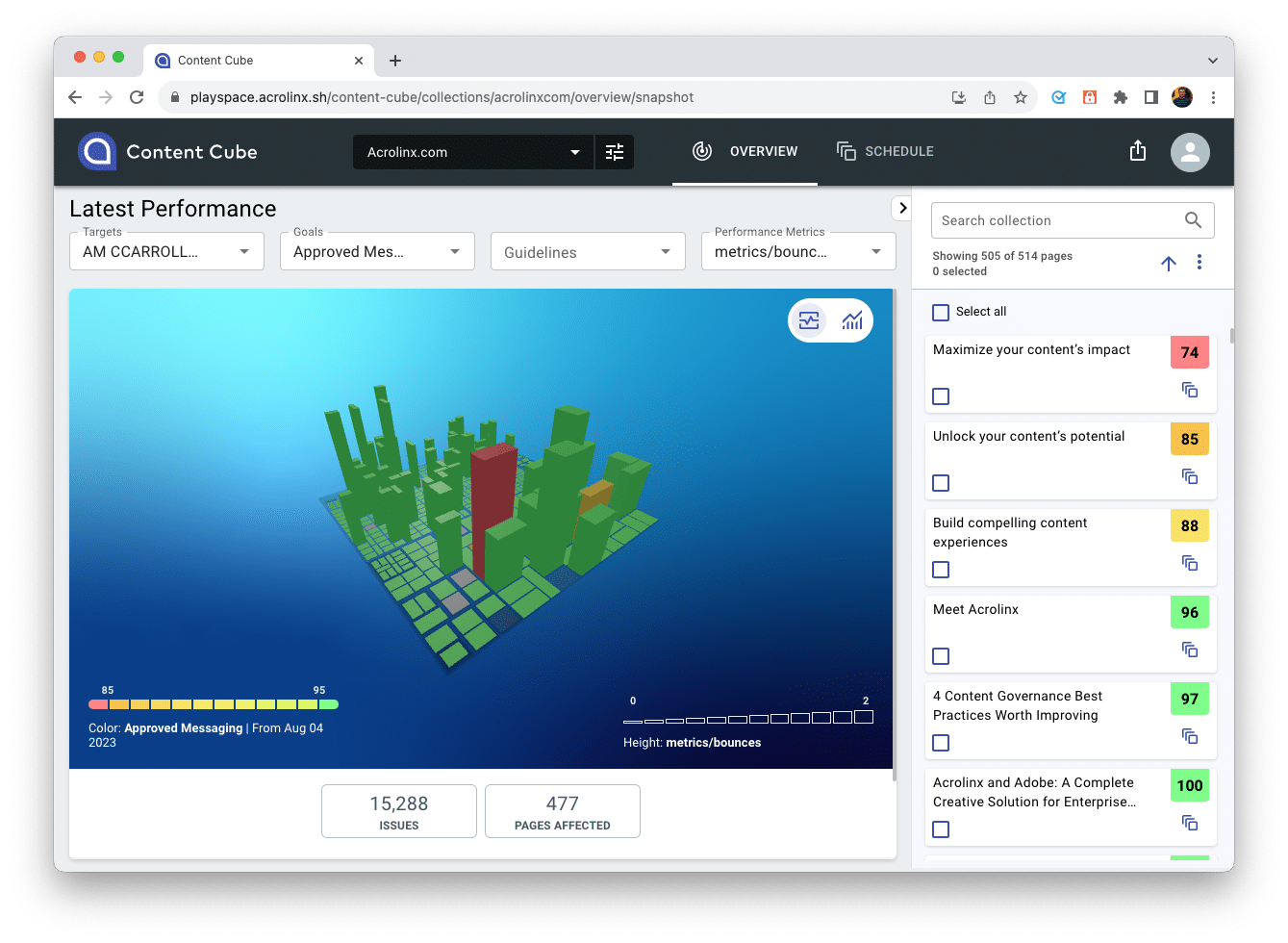Open the collection list more options menu

click(x=1200, y=263)
